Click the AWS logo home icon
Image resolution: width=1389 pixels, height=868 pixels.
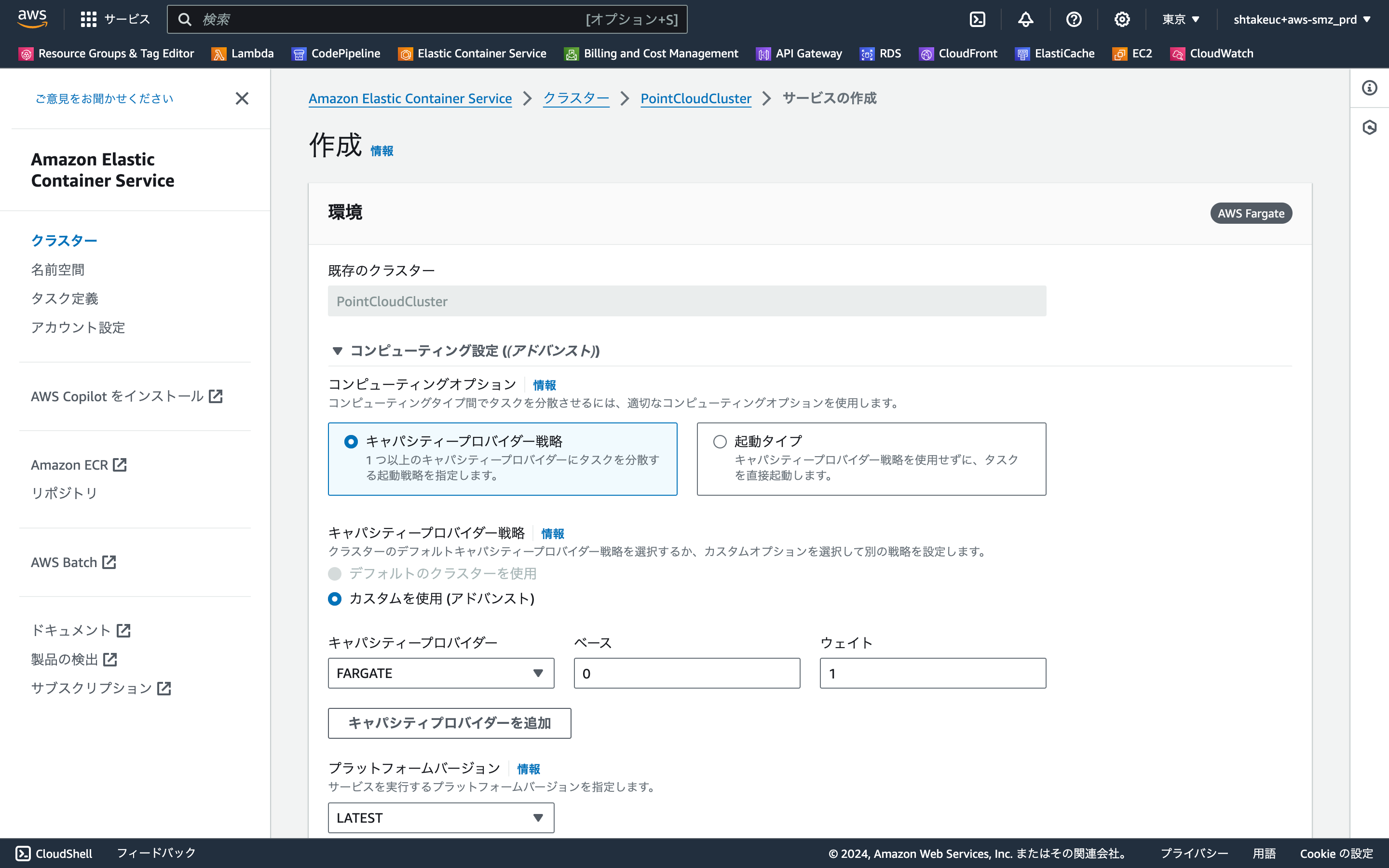coord(32,19)
